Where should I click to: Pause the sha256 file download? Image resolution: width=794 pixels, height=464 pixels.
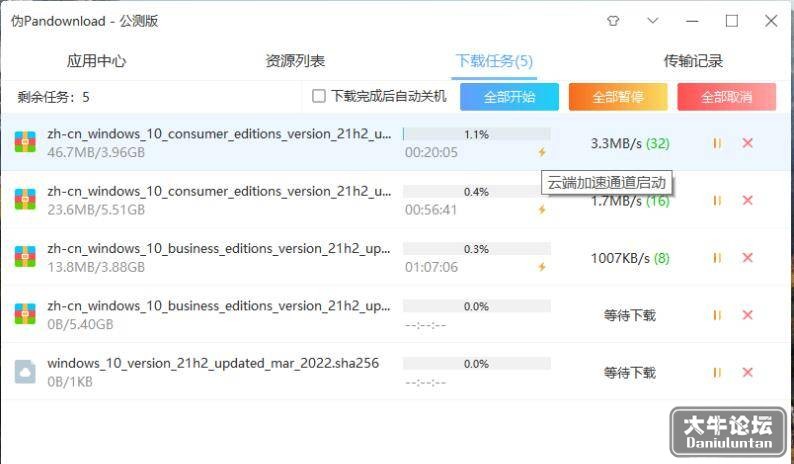pyautogui.click(x=717, y=372)
